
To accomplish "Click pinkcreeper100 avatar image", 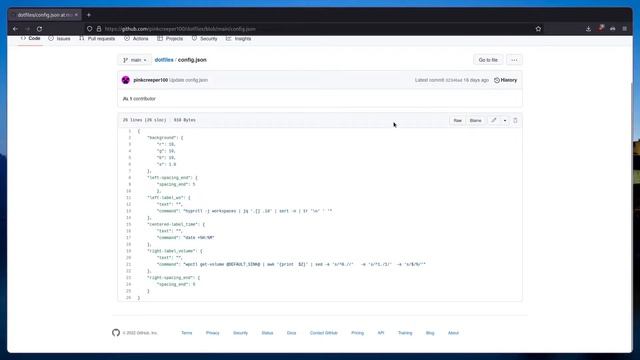I will pyautogui.click(x=126, y=80).
